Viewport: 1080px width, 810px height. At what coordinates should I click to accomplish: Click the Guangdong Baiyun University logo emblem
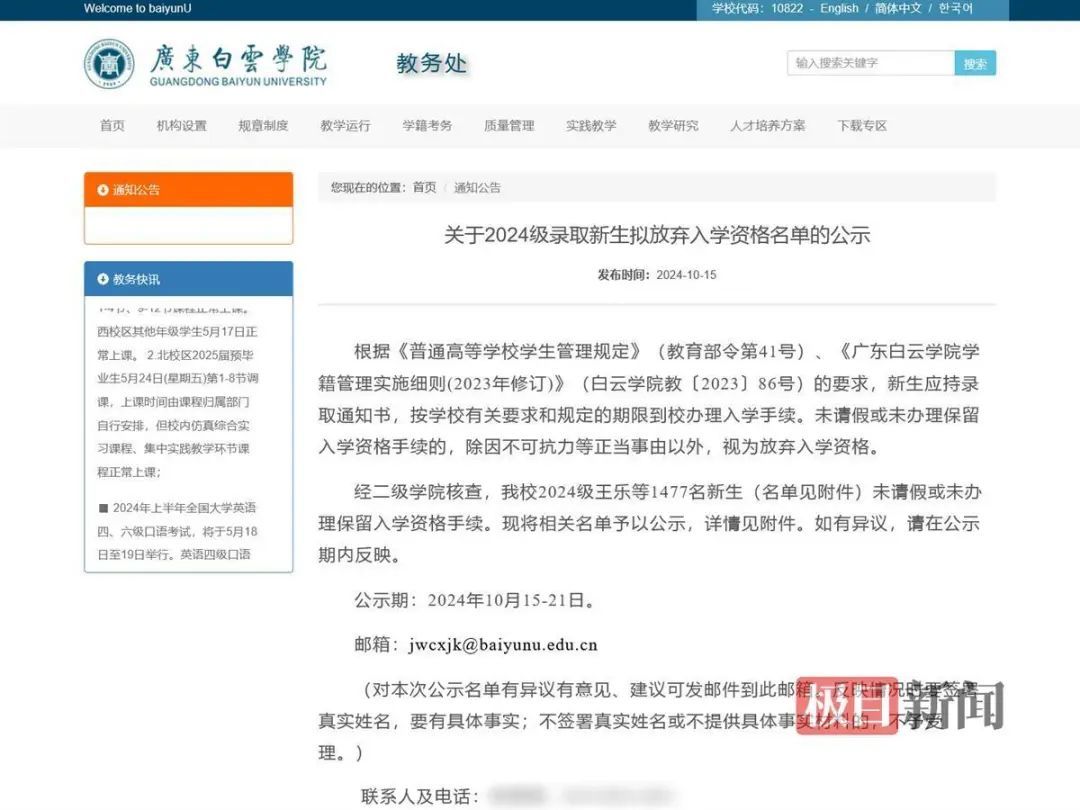[x=110, y=62]
